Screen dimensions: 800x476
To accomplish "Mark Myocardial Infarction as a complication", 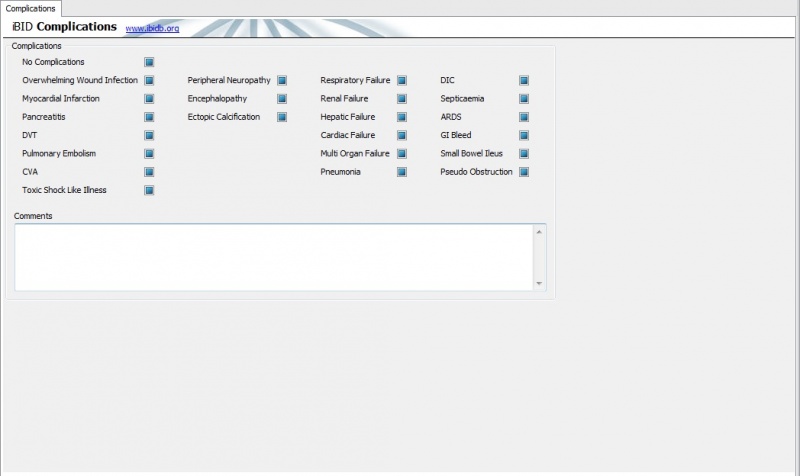I will tap(149, 99).
